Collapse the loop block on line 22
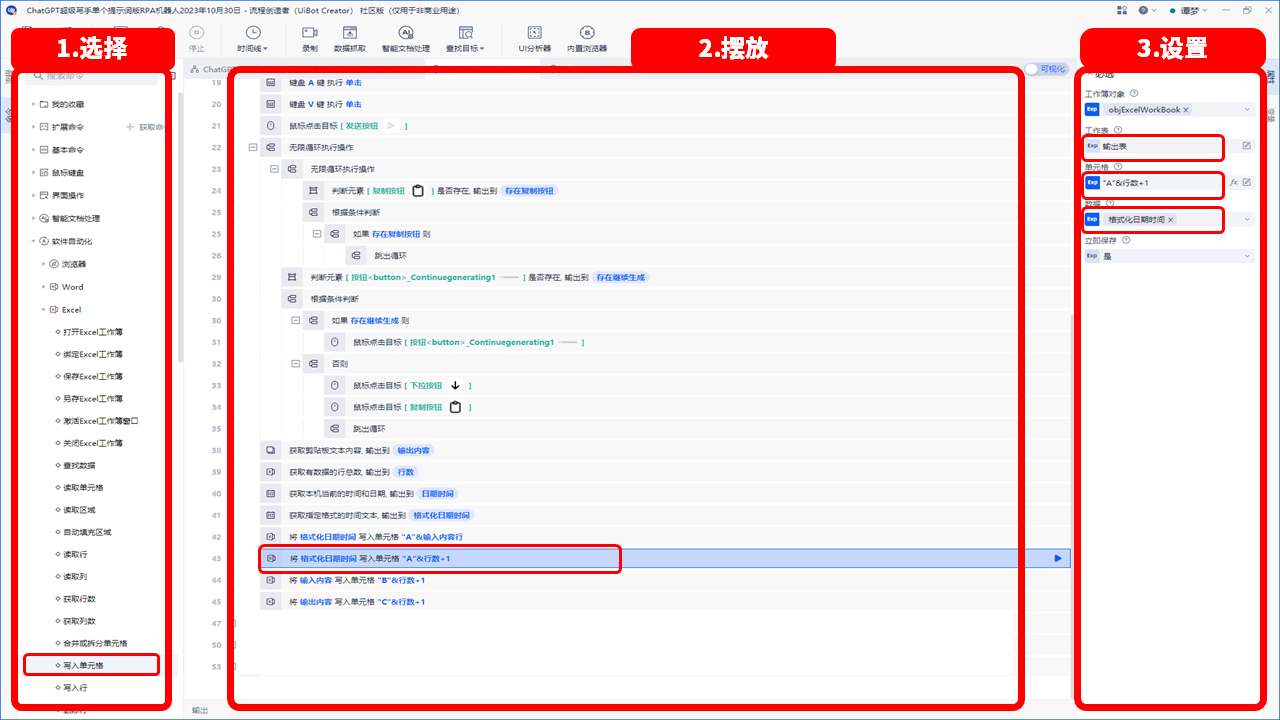Image resolution: width=1280 pixels, height=720 pixels. click(253, 147)
